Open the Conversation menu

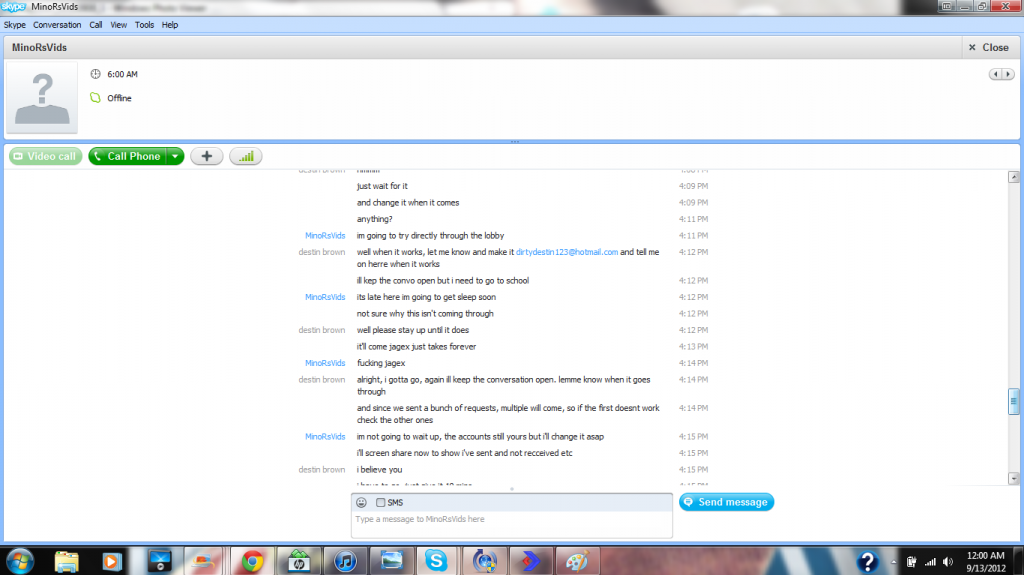pyautogui.click(x=57, y=25)
